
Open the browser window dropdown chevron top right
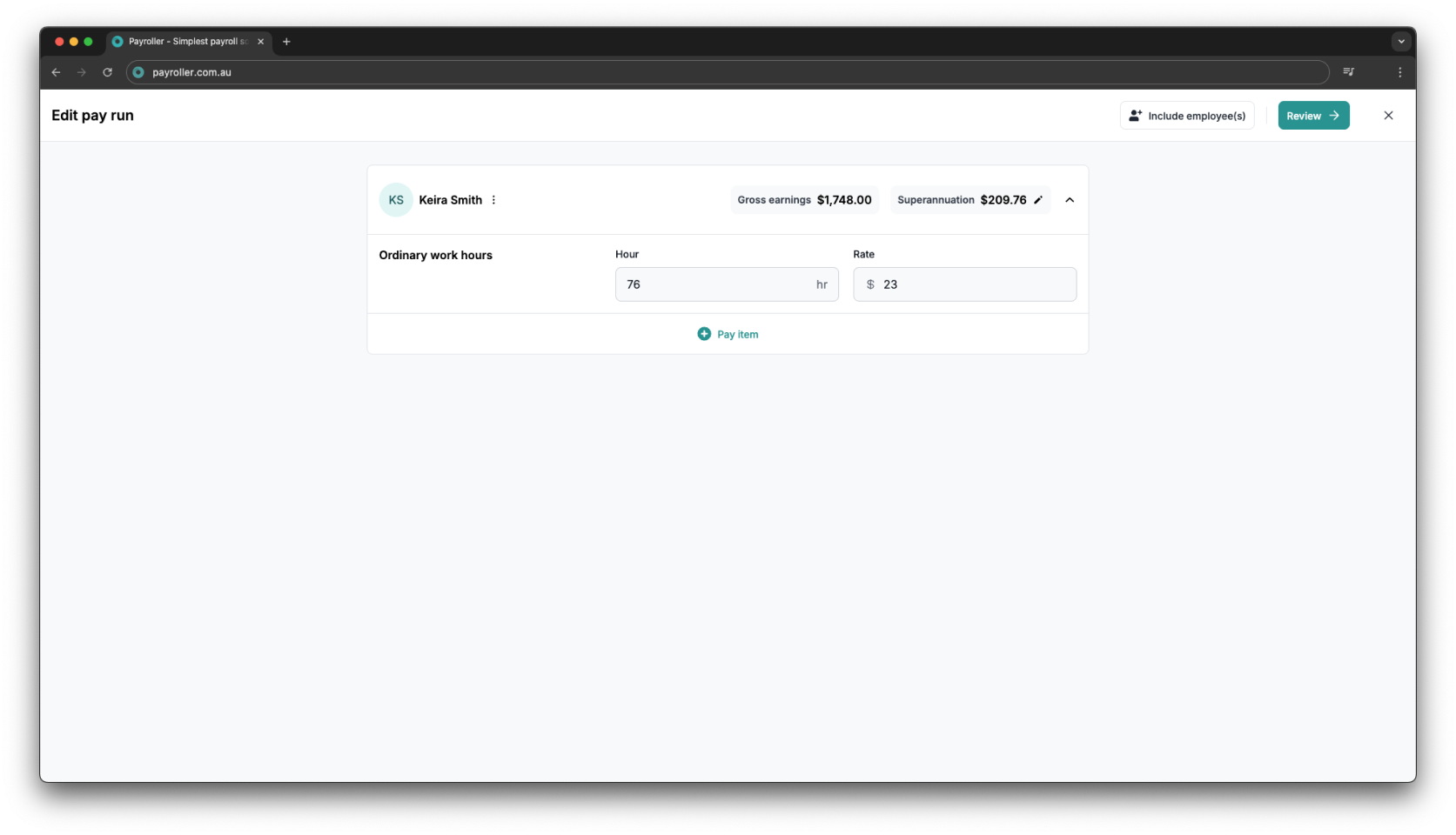point(1400,41)
